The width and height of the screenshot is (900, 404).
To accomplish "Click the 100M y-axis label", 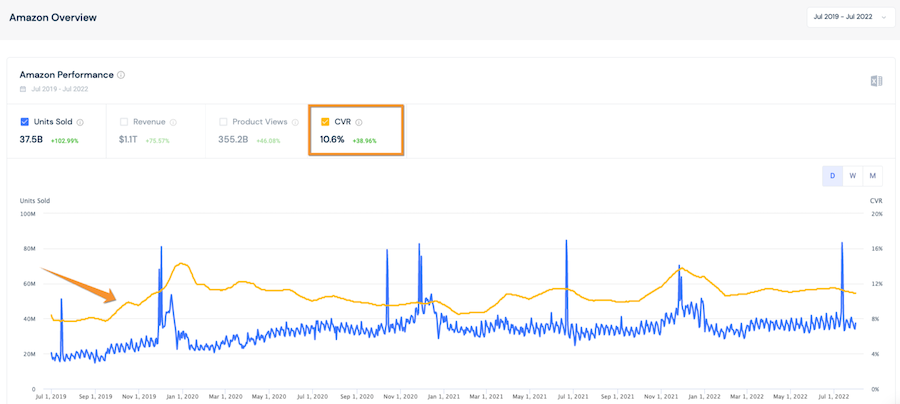I will click(x=28, y=213).
